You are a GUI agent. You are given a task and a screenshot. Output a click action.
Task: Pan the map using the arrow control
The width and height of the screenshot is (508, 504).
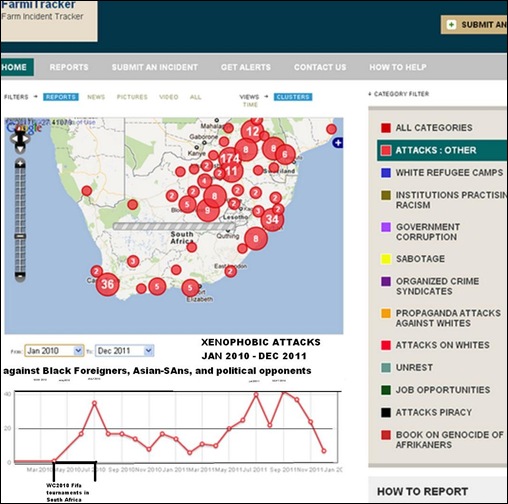coord(20,139)
